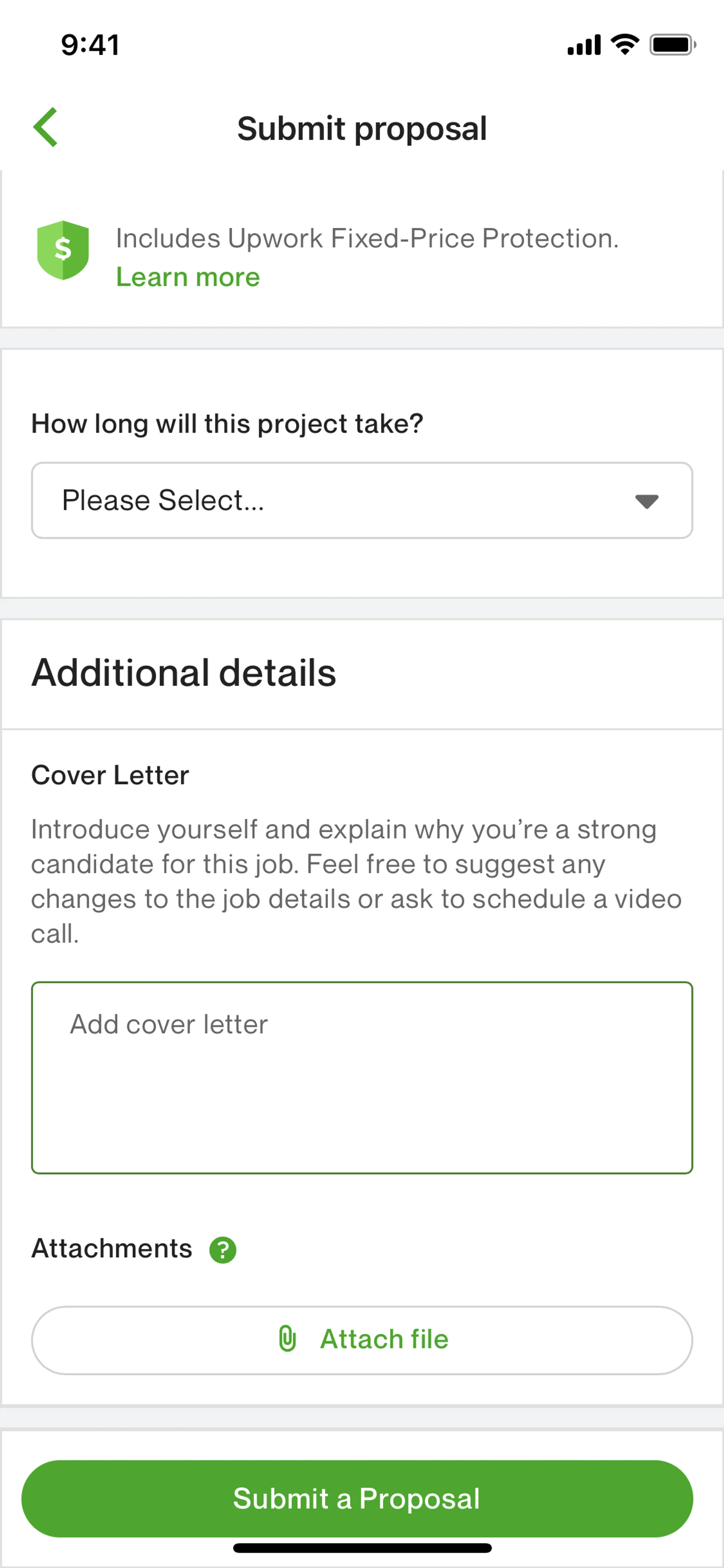Open the Attachments help question mark
Viewport: 724px width, 1568px height.
223,1250
